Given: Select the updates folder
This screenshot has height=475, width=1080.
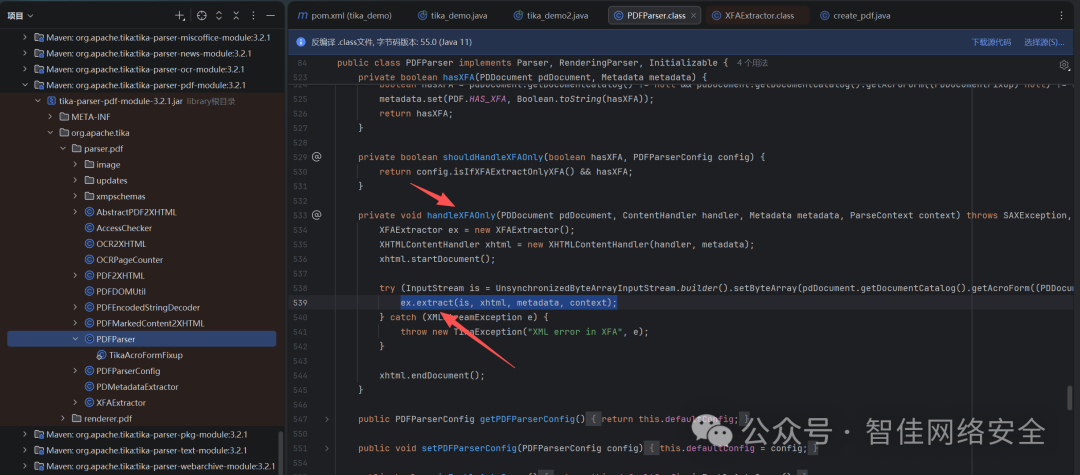Looking at the screenshot, I should pos(112,180).
